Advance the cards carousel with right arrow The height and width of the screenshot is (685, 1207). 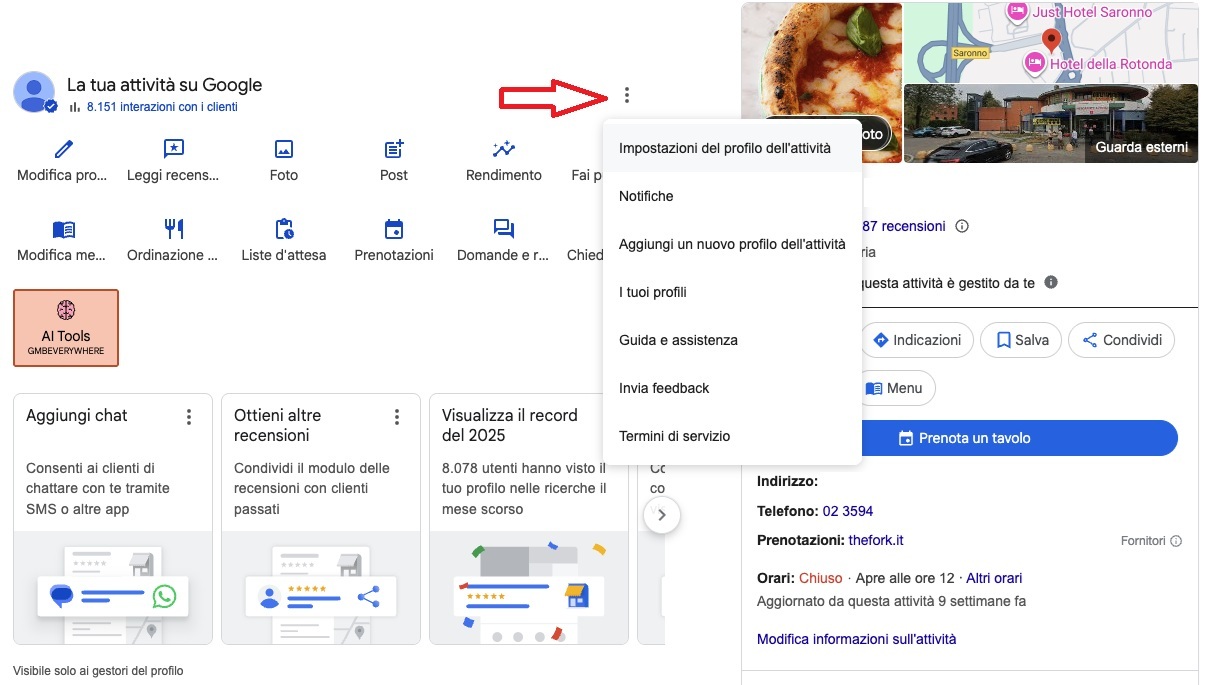click(662, 516)
